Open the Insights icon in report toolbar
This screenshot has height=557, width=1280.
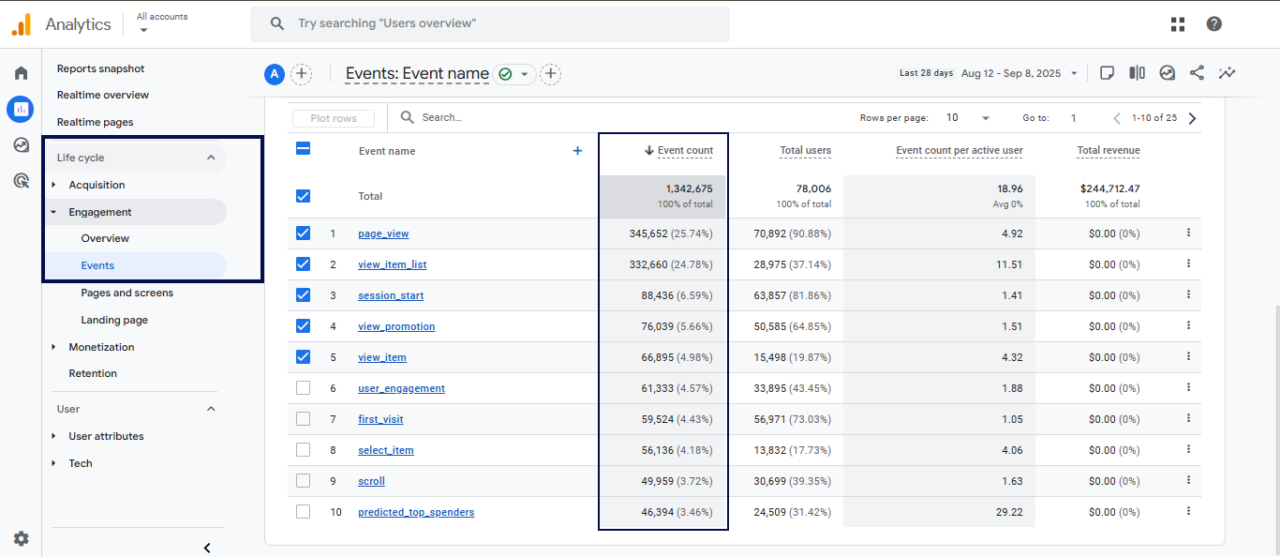coord(1167,73)
